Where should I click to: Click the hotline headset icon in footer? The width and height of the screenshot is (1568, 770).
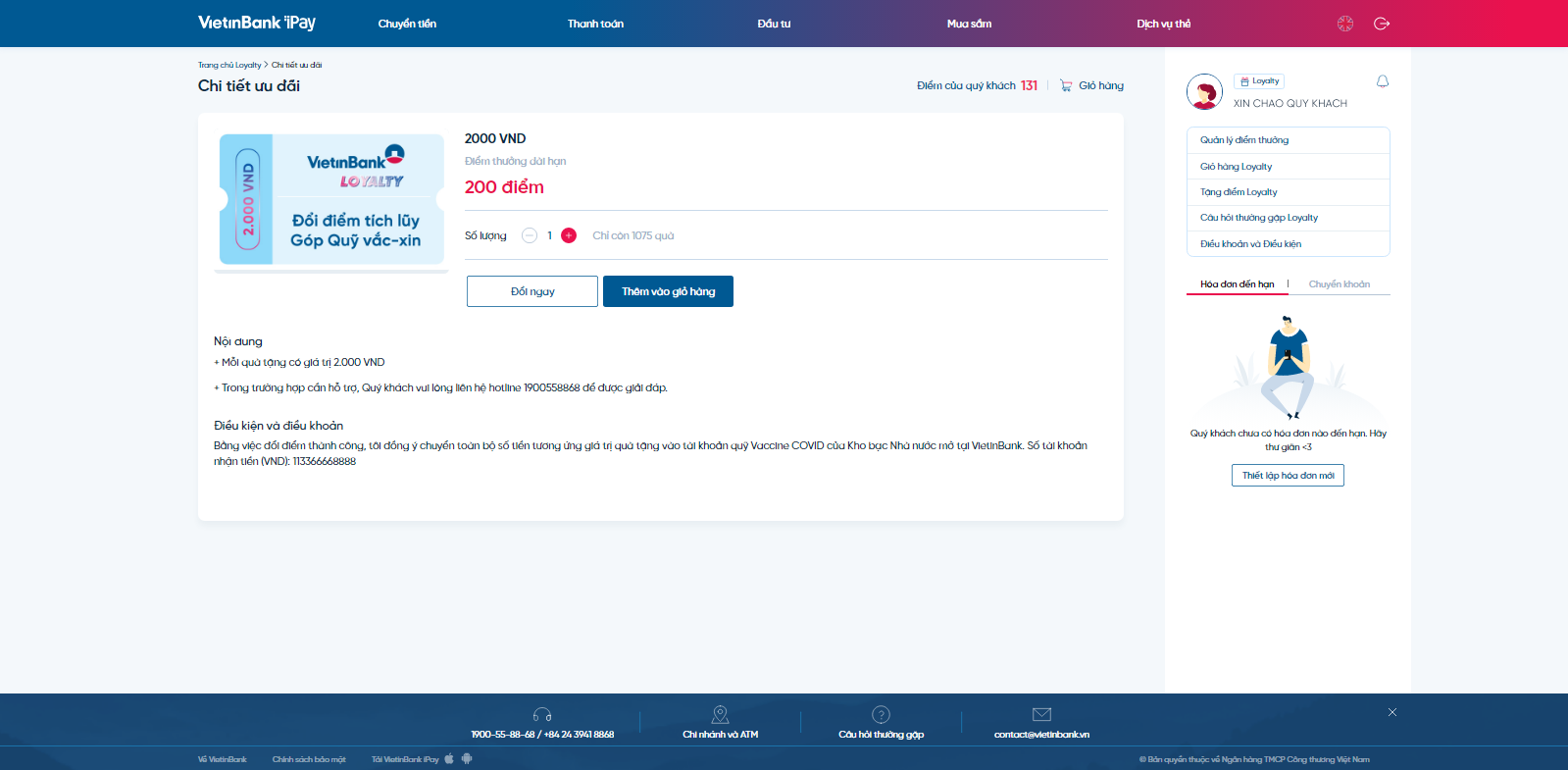[542, 714]
